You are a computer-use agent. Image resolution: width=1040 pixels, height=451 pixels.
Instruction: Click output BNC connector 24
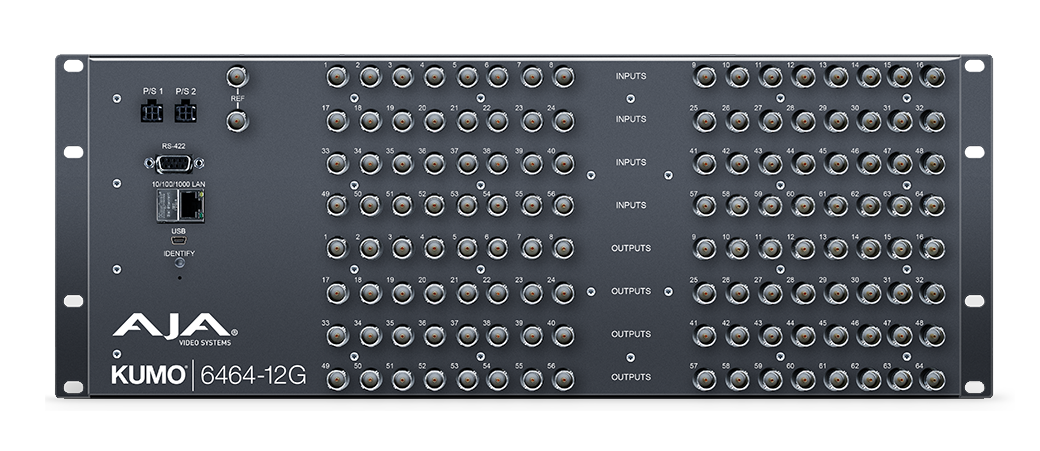563,292
